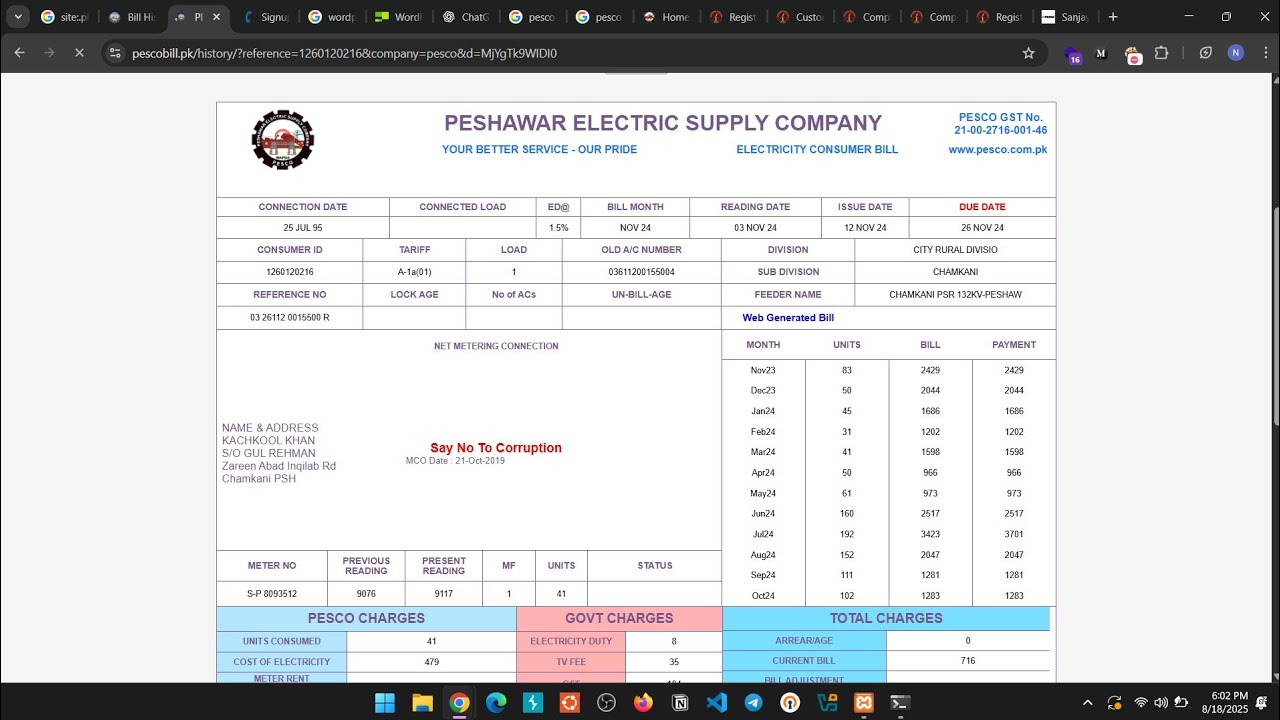The width and height of the screenshot is (1280, 720).
Task: Click the DUE DATE header
Action: [x=982, y=207]
